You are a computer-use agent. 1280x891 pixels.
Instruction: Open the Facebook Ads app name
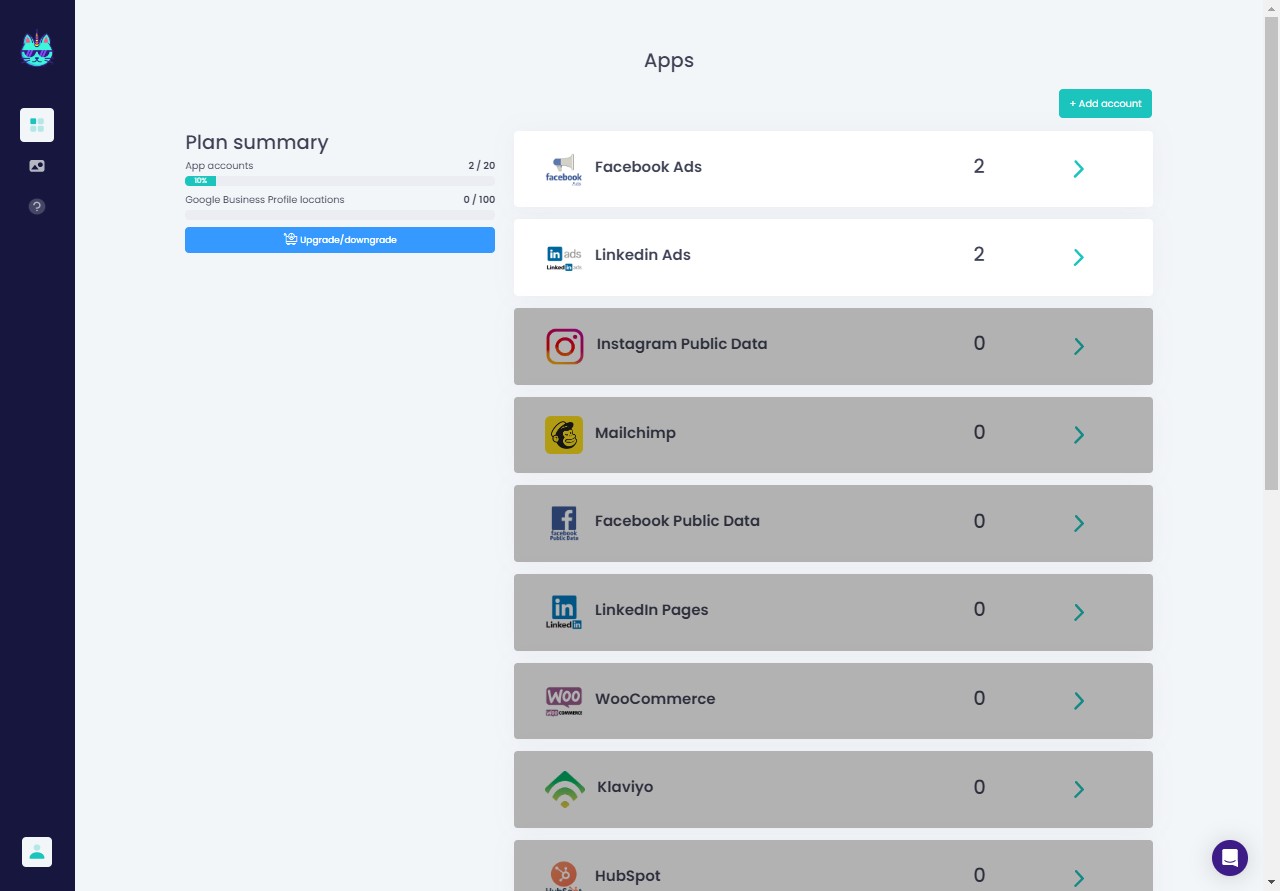pos(648,167)
